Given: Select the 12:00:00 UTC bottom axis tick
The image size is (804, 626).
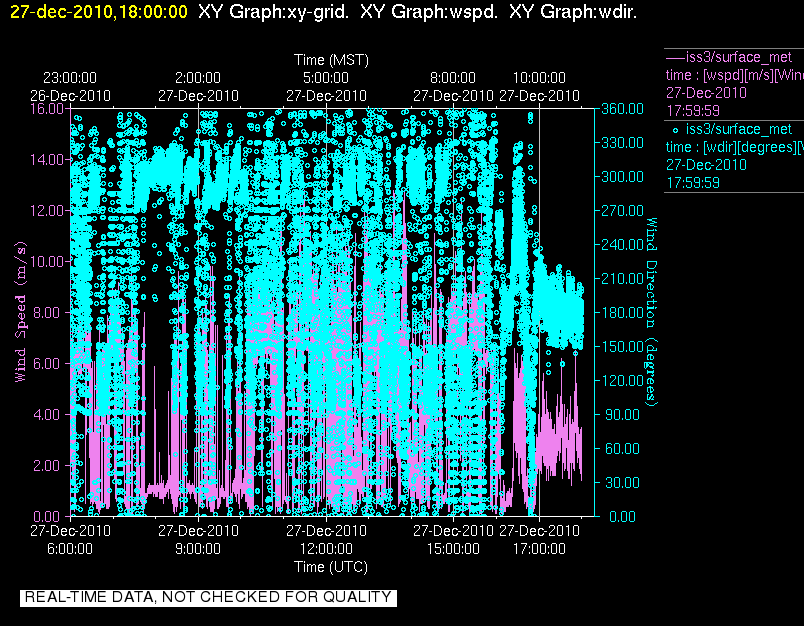Looking at the screenshot, I should (325, 549).
